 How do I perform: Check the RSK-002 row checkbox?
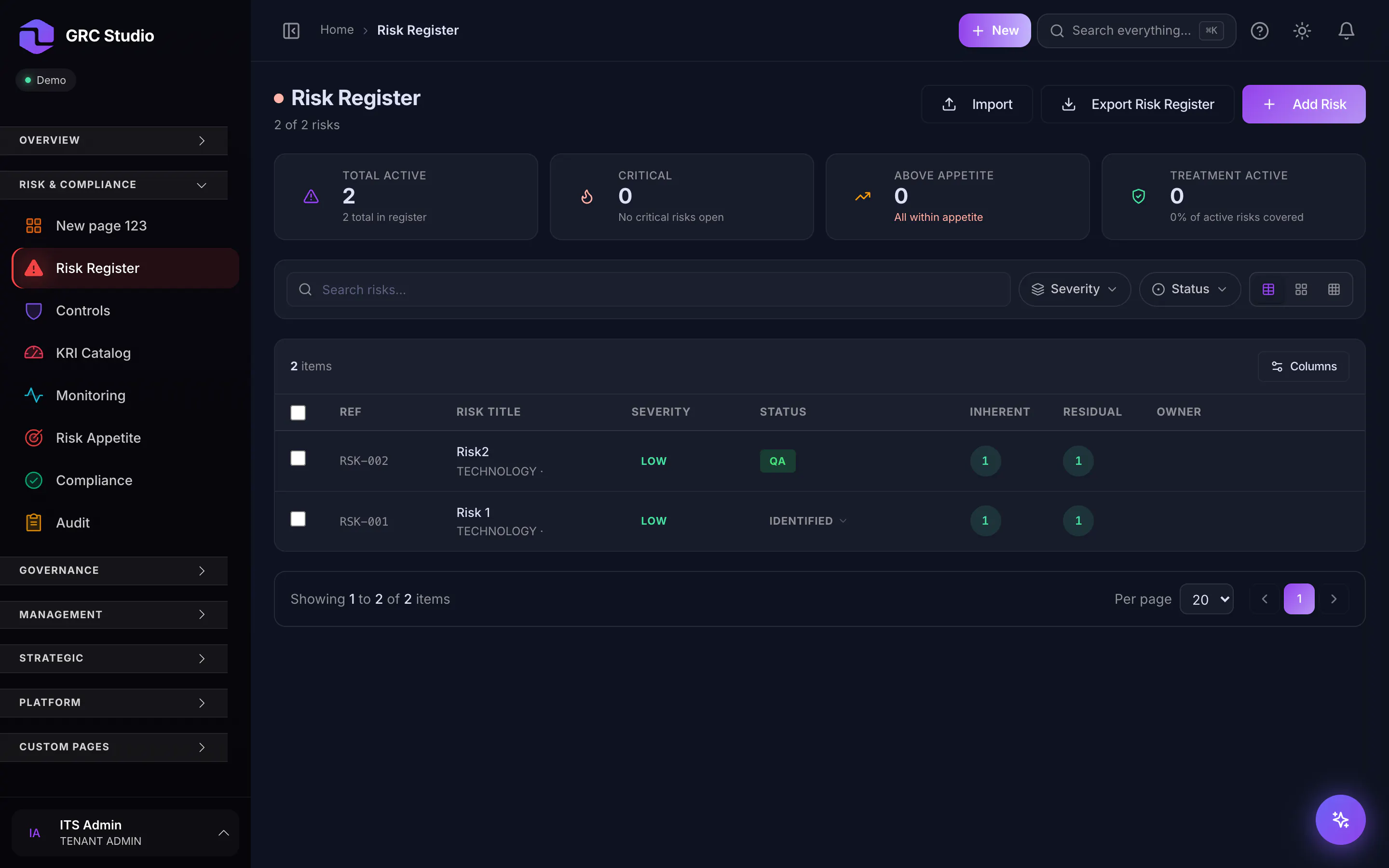click(x=298, y=458)
